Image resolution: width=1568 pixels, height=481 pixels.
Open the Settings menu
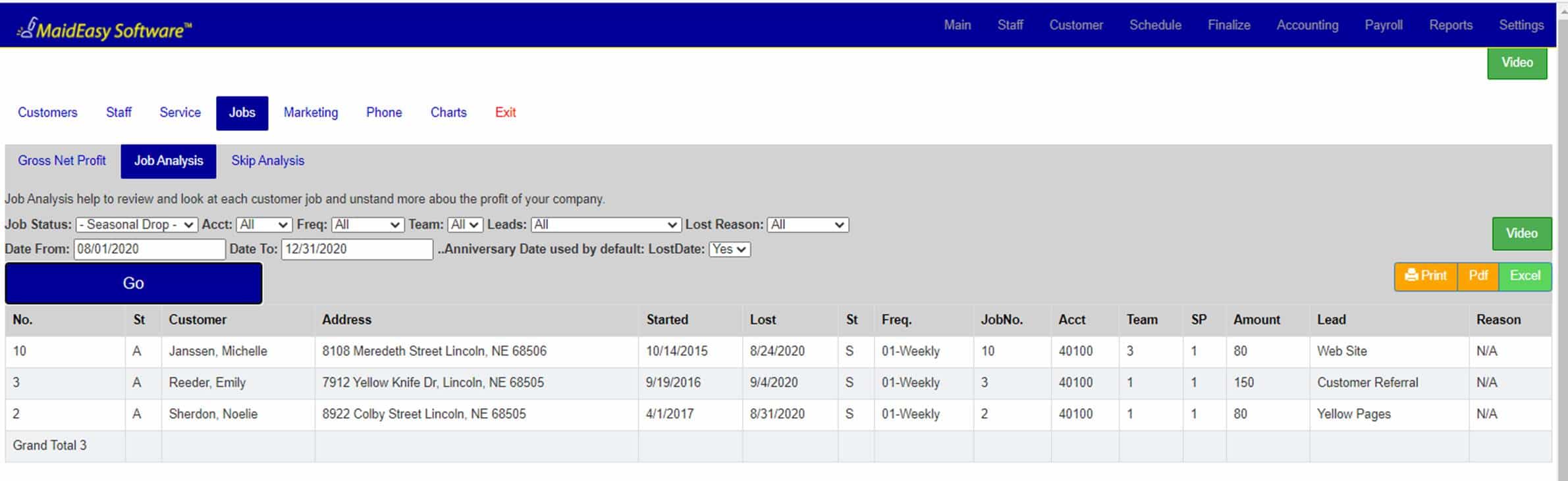[x=1521, y=25]
